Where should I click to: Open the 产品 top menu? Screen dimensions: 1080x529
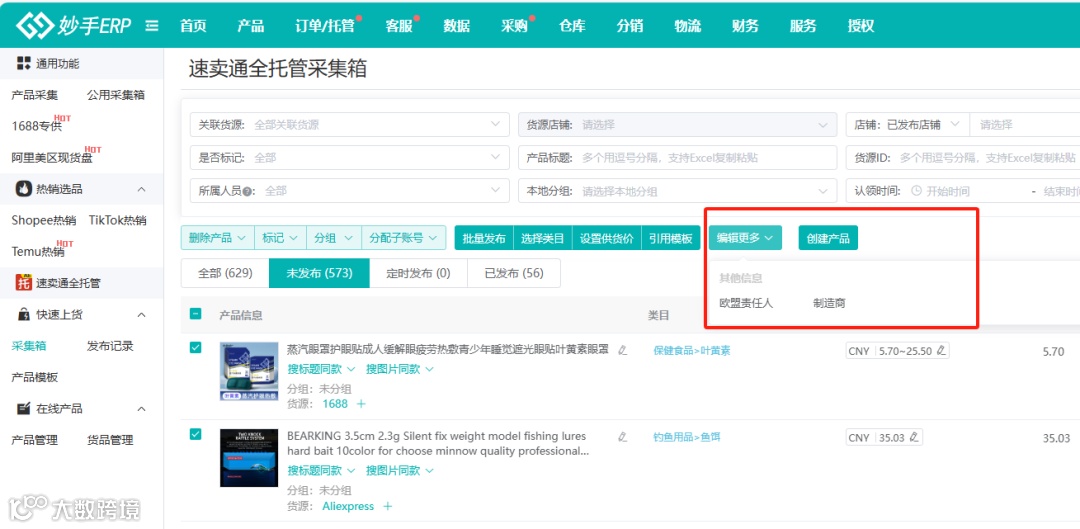251,26
